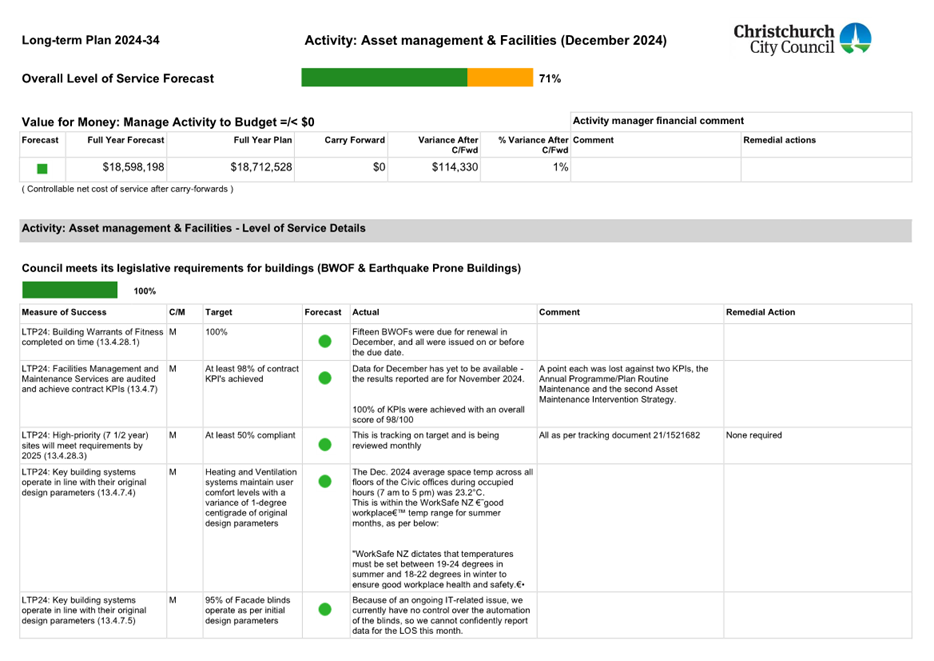The width and height of the screenshot is (934, 661).
Task: Click the Christchurch City Council logo
Action: coord(801,39)
